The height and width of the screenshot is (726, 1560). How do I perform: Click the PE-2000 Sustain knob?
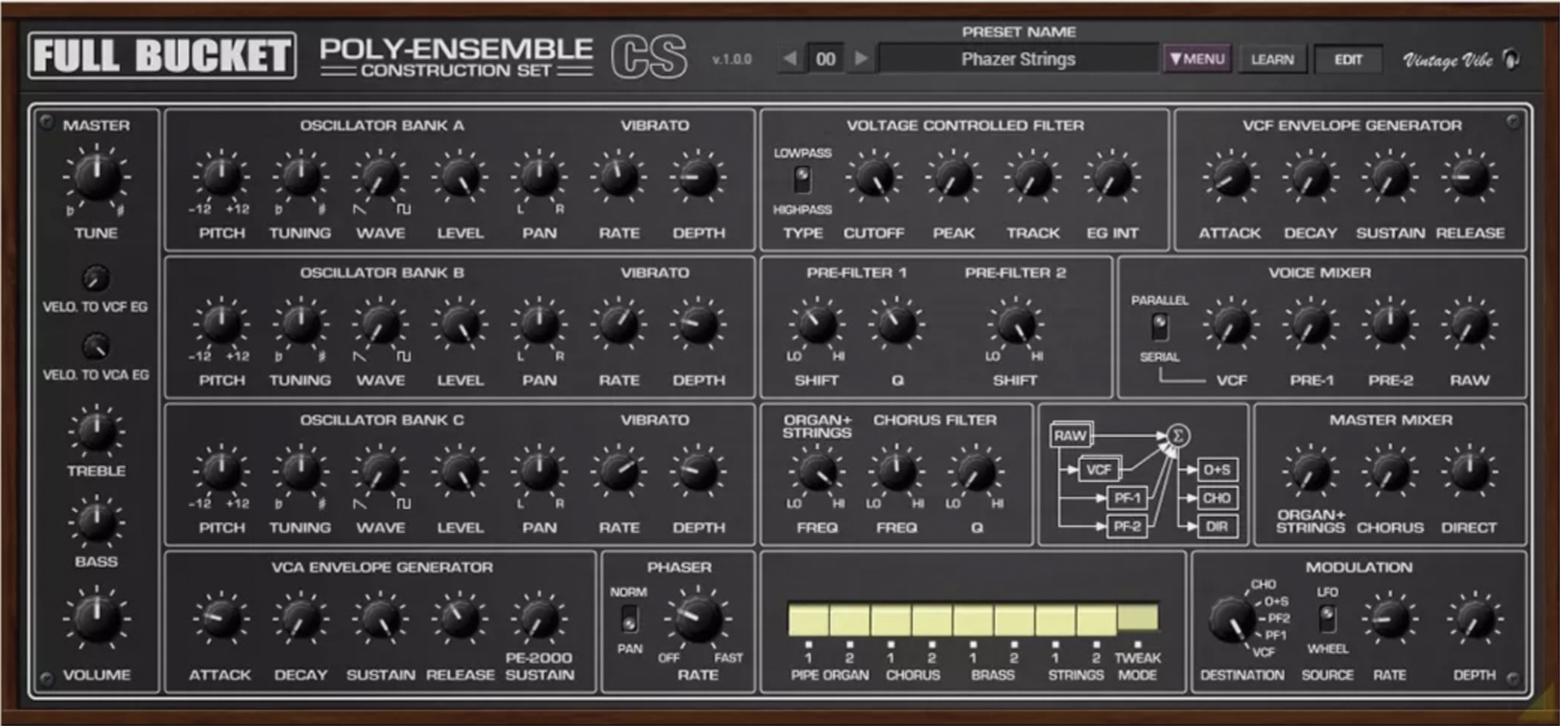click(x=539, y=619)
